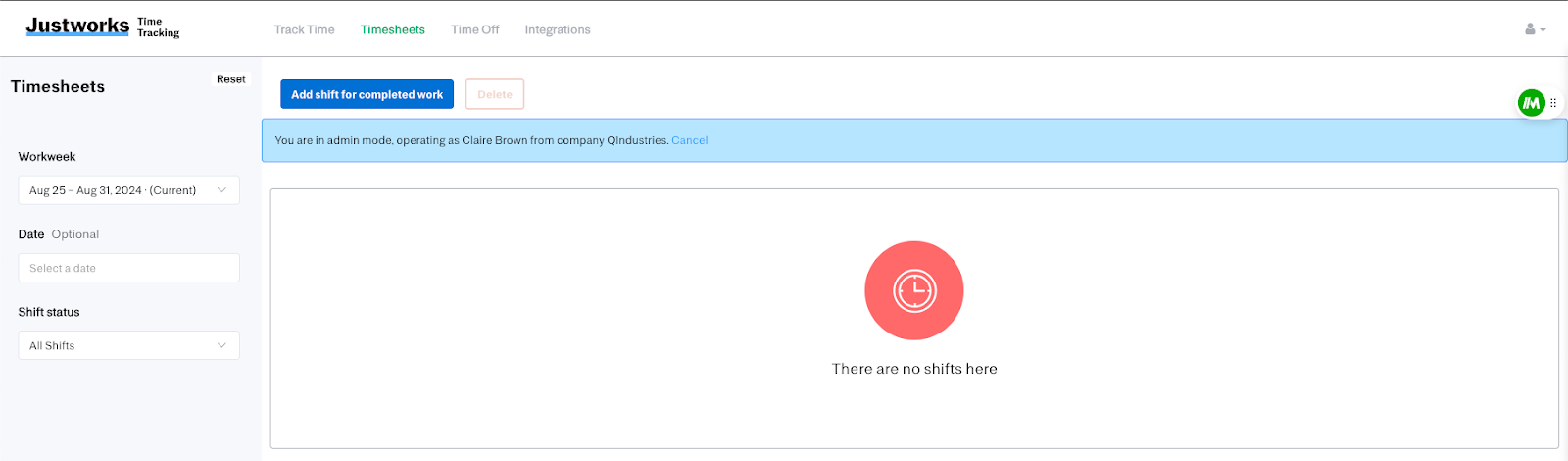Go to the Time Off tab
1568x461 pixels.
tap(474, 29)
